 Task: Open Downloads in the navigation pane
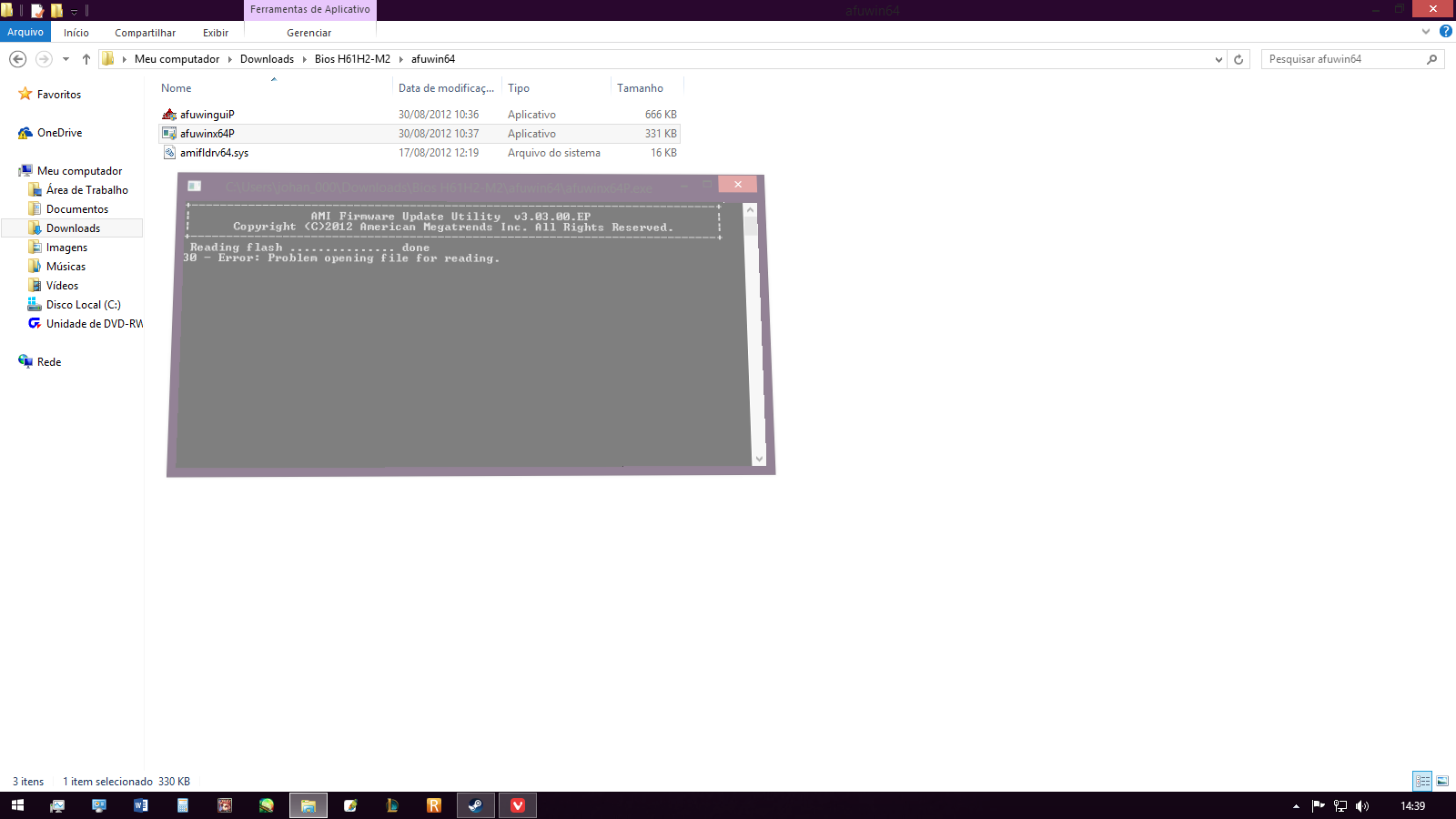click(x=73, y=228)
